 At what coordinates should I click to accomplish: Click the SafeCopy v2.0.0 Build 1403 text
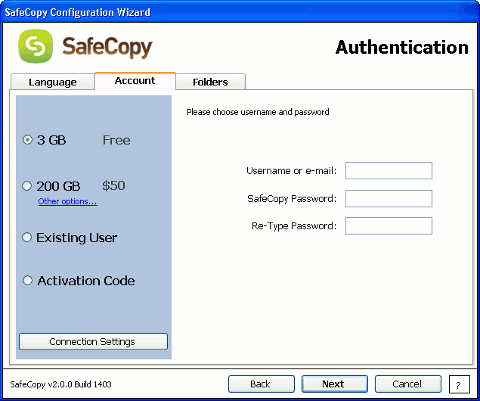coord(61,384)
